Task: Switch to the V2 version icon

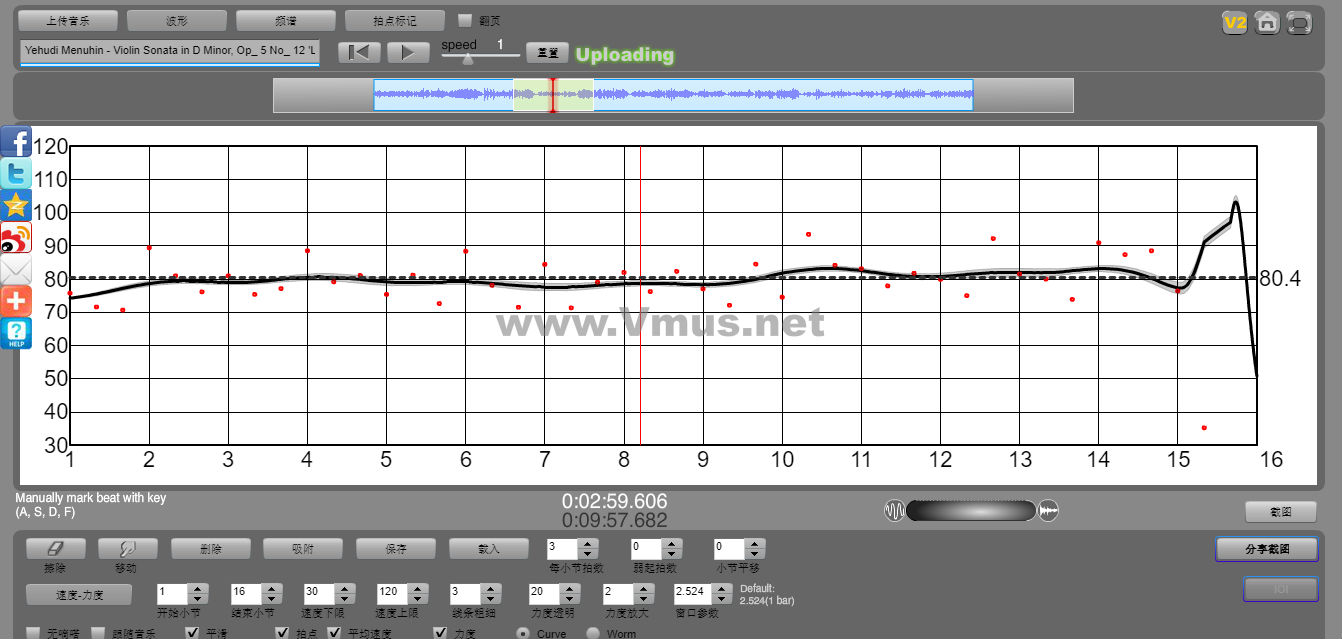Action: coord(1235,22)
